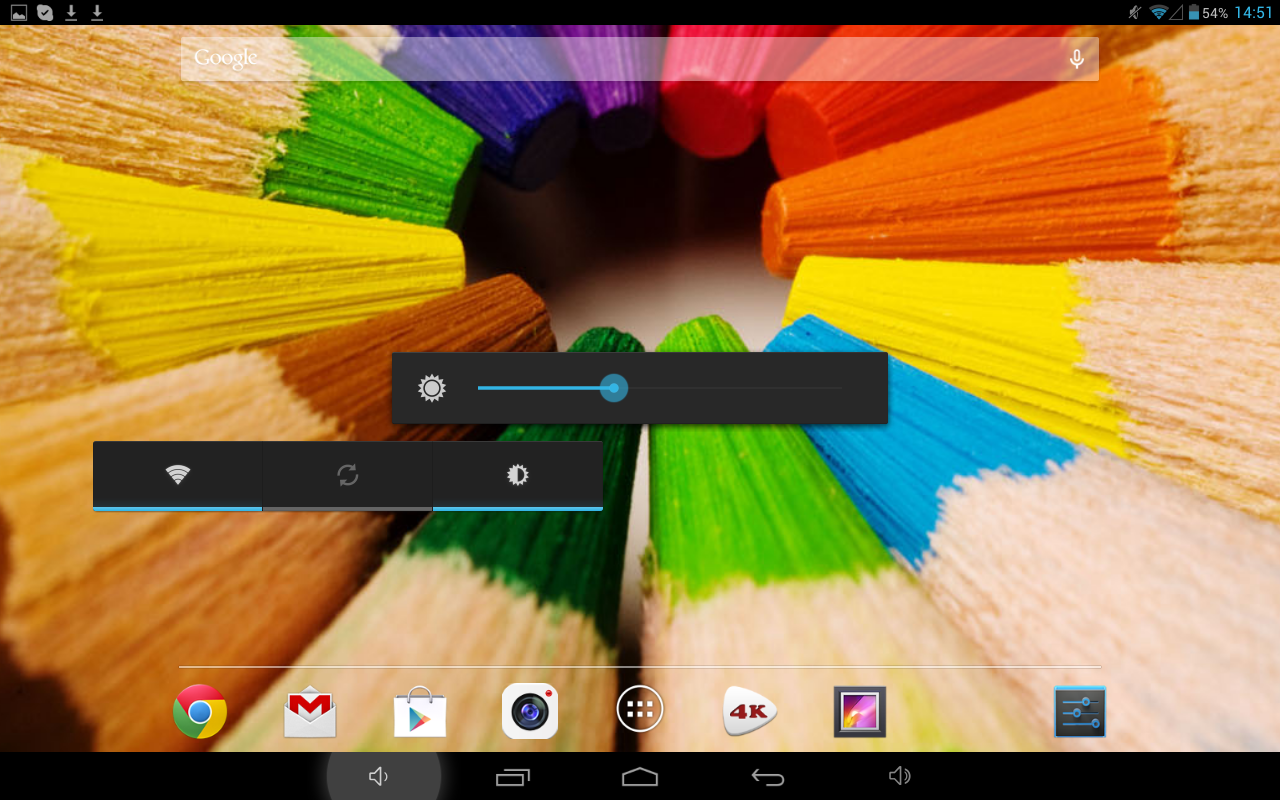Toggle brightness mode in the power widget
The height and width of the screenshot is (800, 1280).
(x=518, y=475)
